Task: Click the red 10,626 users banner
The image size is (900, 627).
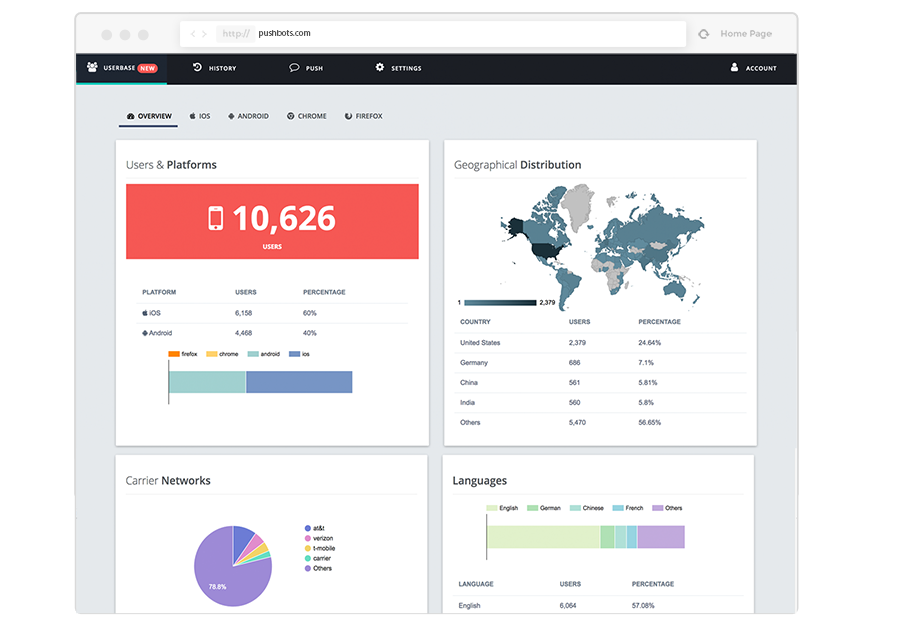Action: [272, 221]
